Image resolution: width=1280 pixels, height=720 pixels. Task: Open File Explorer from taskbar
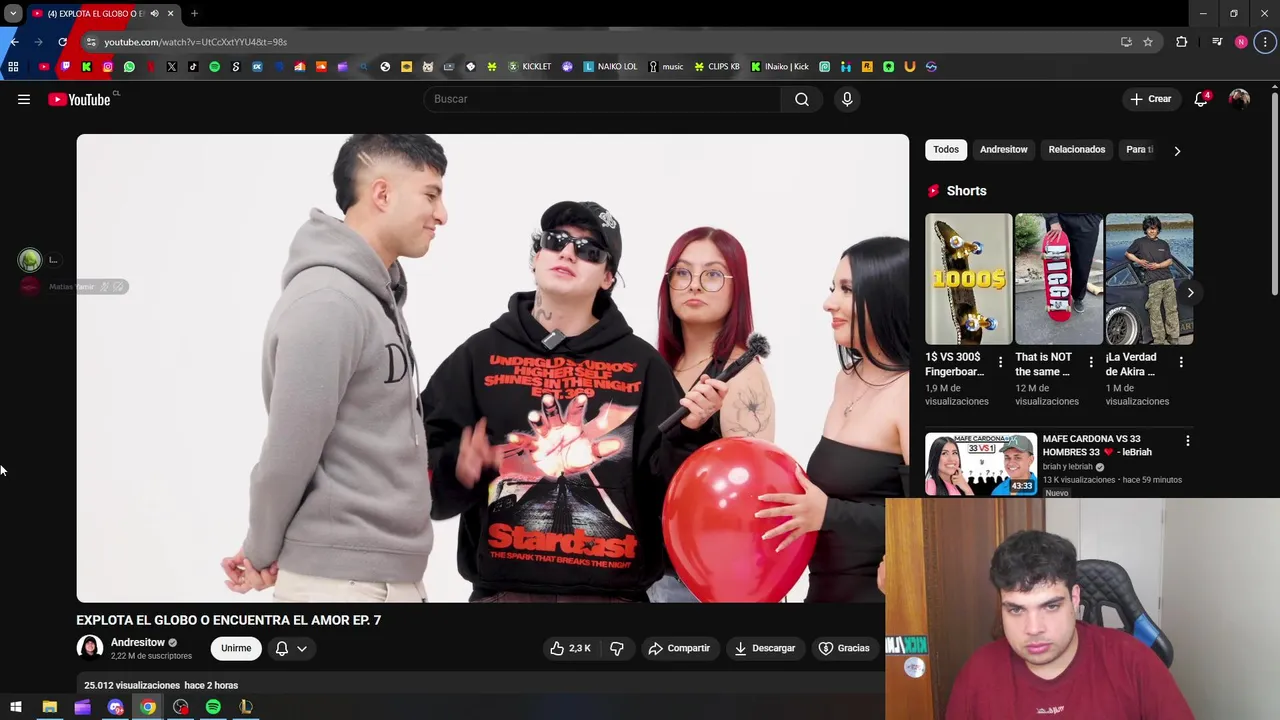coord(49,707)
